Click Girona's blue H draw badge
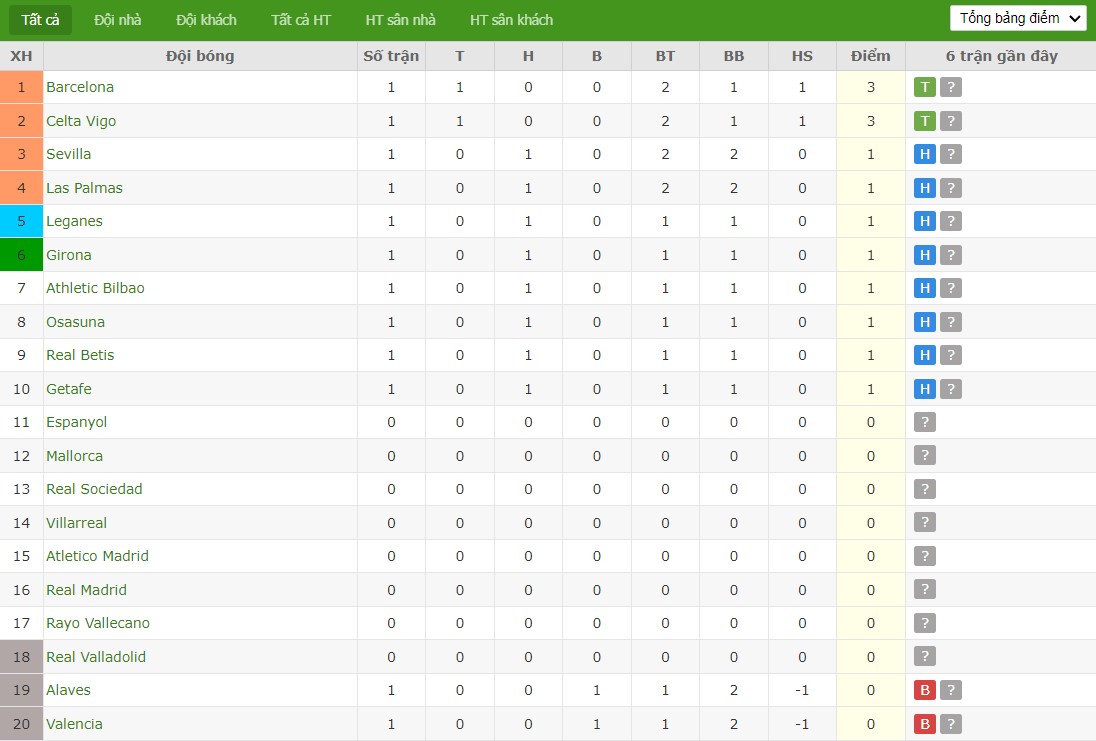 [x=925, y=255]
